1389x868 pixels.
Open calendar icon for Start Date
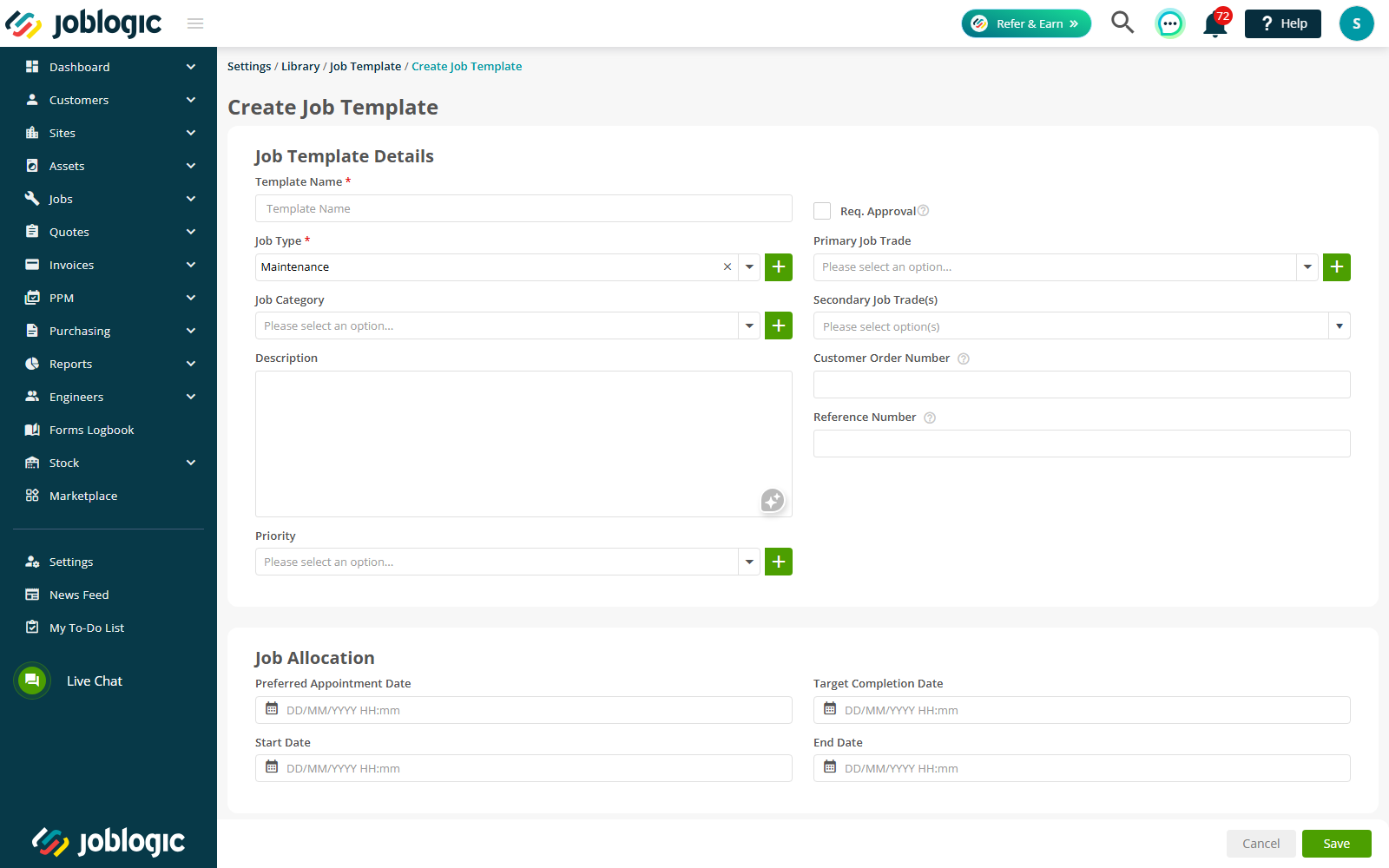tap(272, 767)
